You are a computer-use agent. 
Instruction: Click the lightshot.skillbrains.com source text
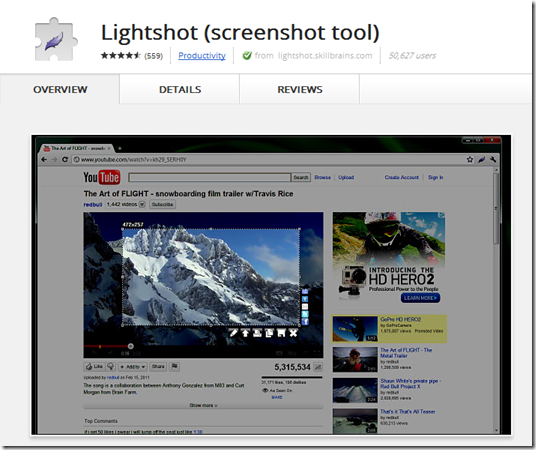(325, 55)
